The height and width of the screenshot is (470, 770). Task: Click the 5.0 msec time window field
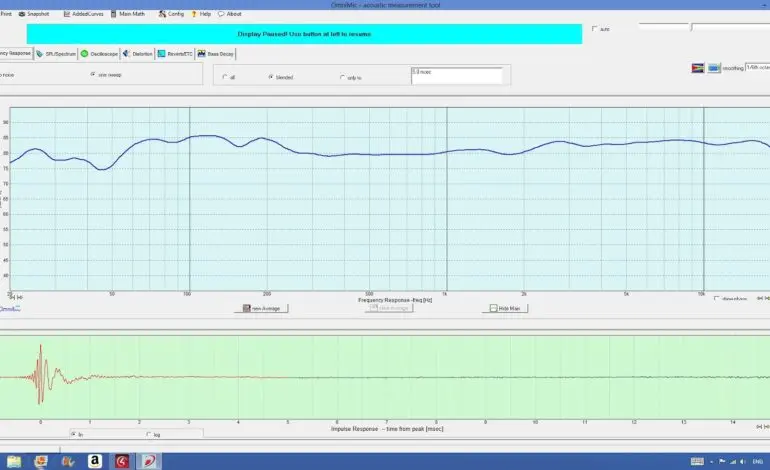click(457, 76)
